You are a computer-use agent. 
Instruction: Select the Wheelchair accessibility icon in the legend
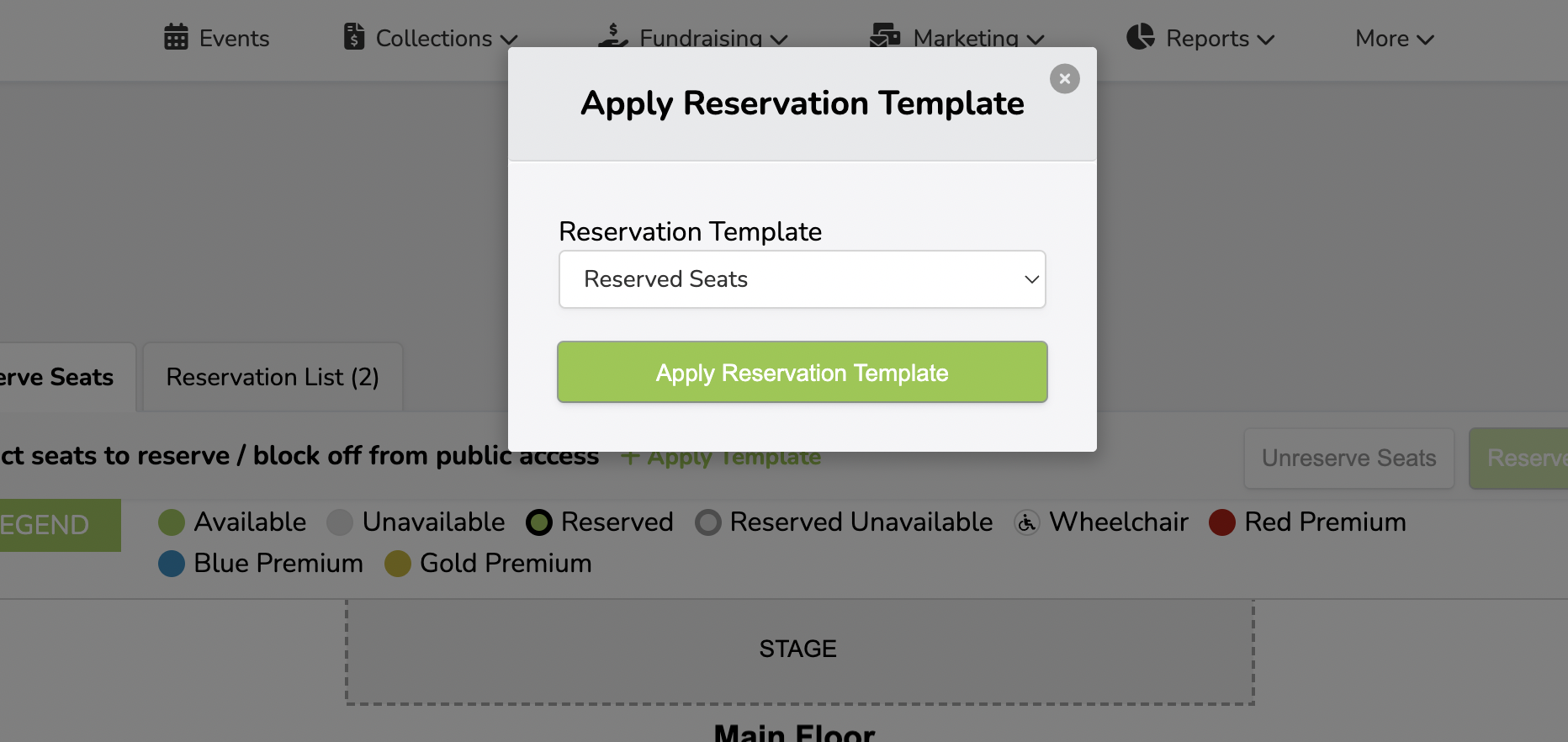1026,522
